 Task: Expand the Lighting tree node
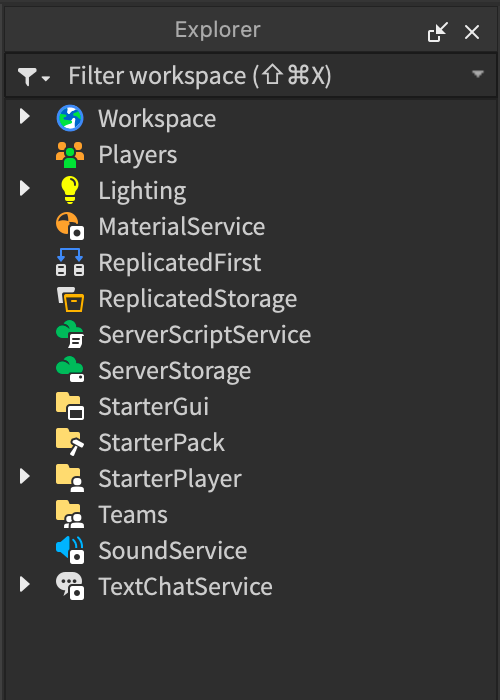25,188
